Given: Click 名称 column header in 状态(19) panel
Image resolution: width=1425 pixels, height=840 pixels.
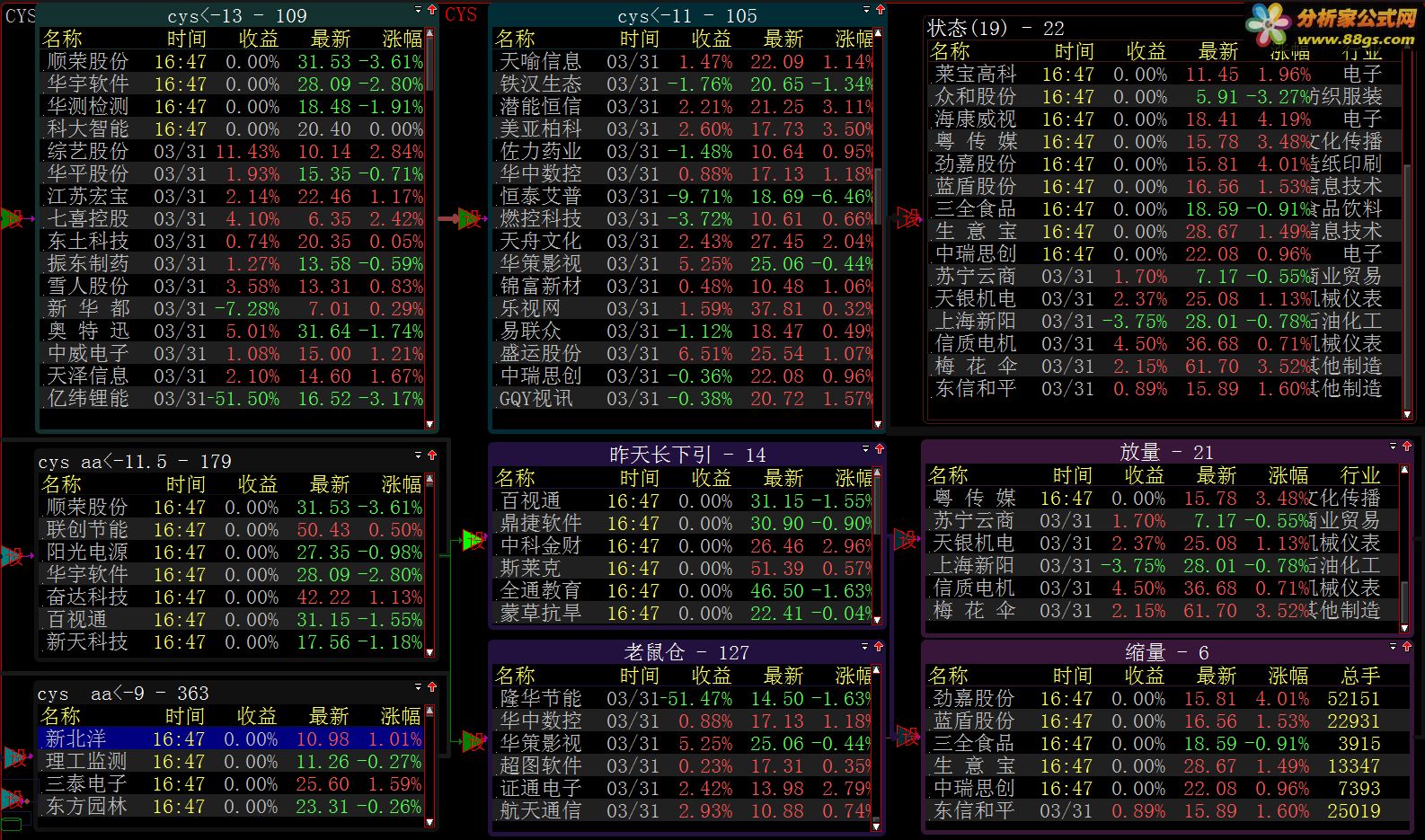Looking at the screenshot, I should point(950,50).
